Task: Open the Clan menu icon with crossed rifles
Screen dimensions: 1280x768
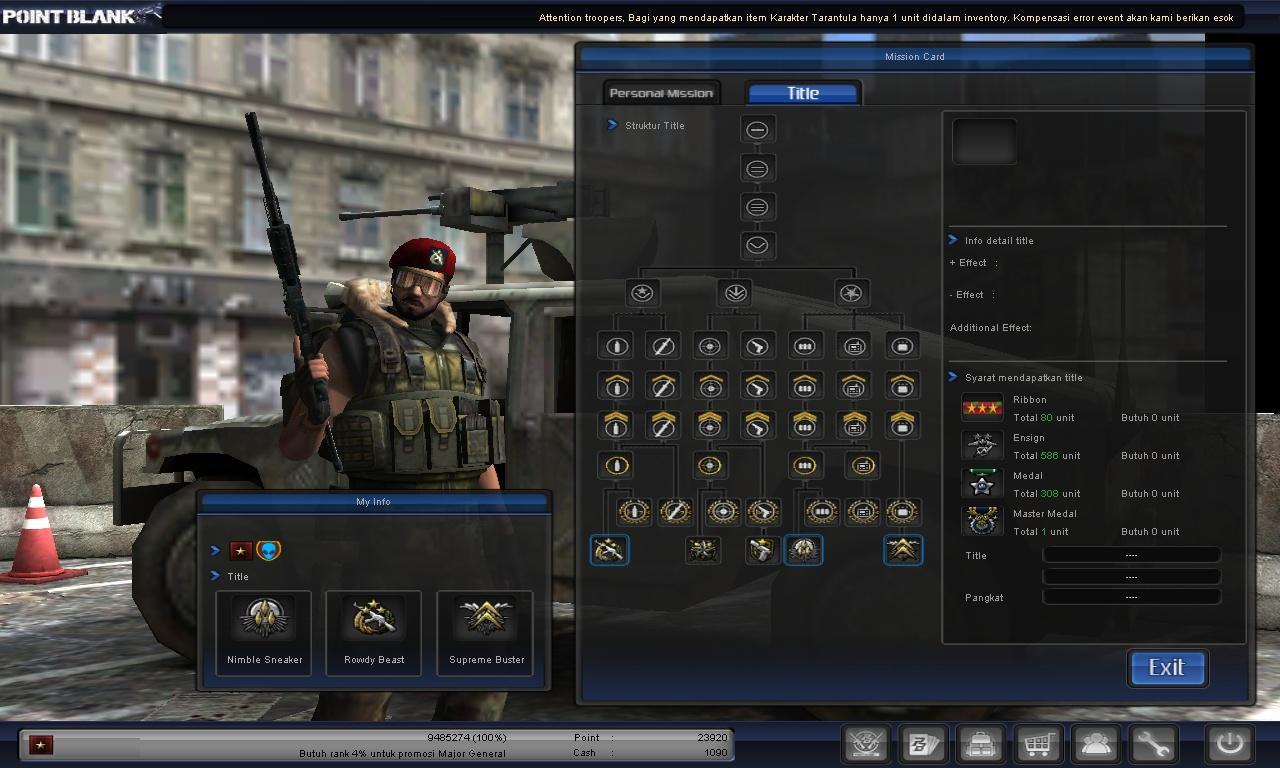Action: pyautogui.click(x=867, y=744)
